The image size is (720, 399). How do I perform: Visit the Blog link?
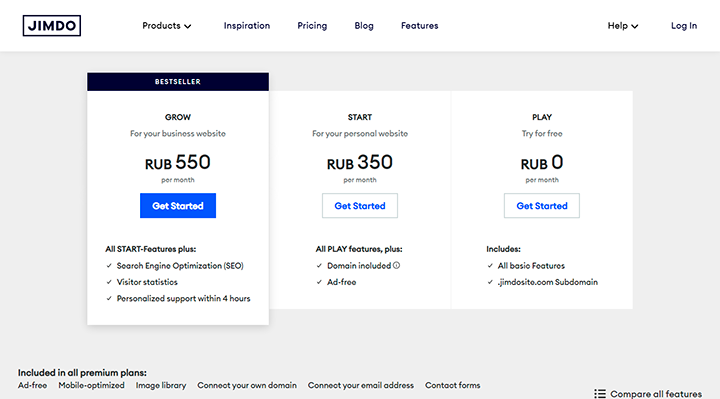364,26
